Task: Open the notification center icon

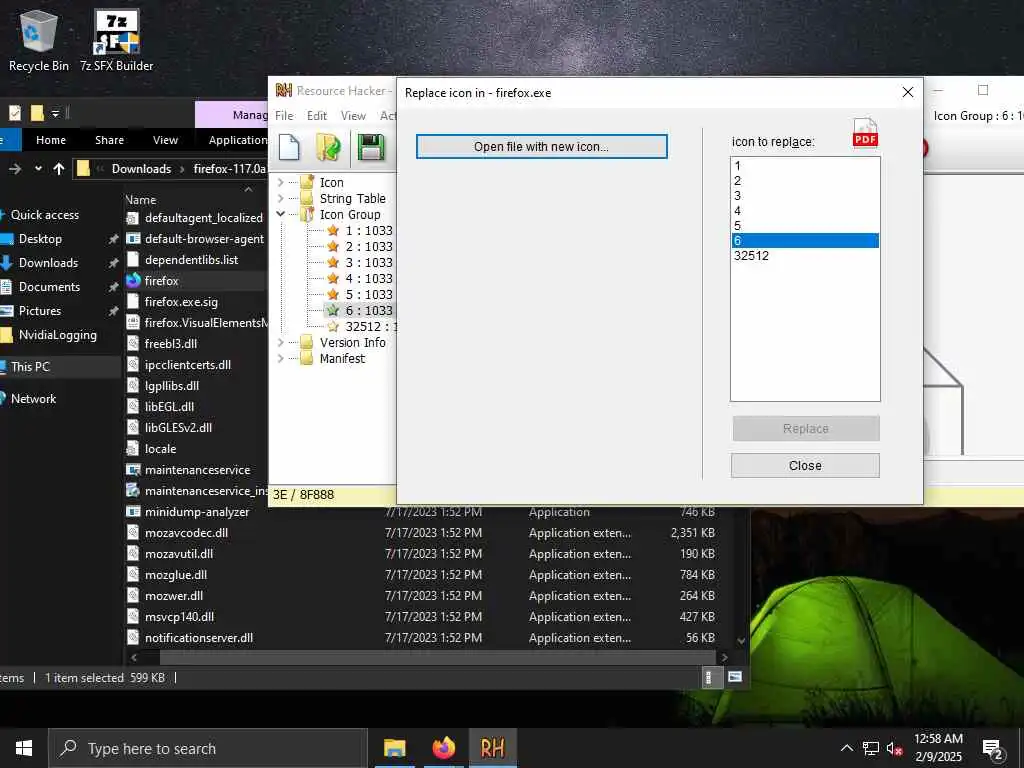Action: click(x=993, y=748)
